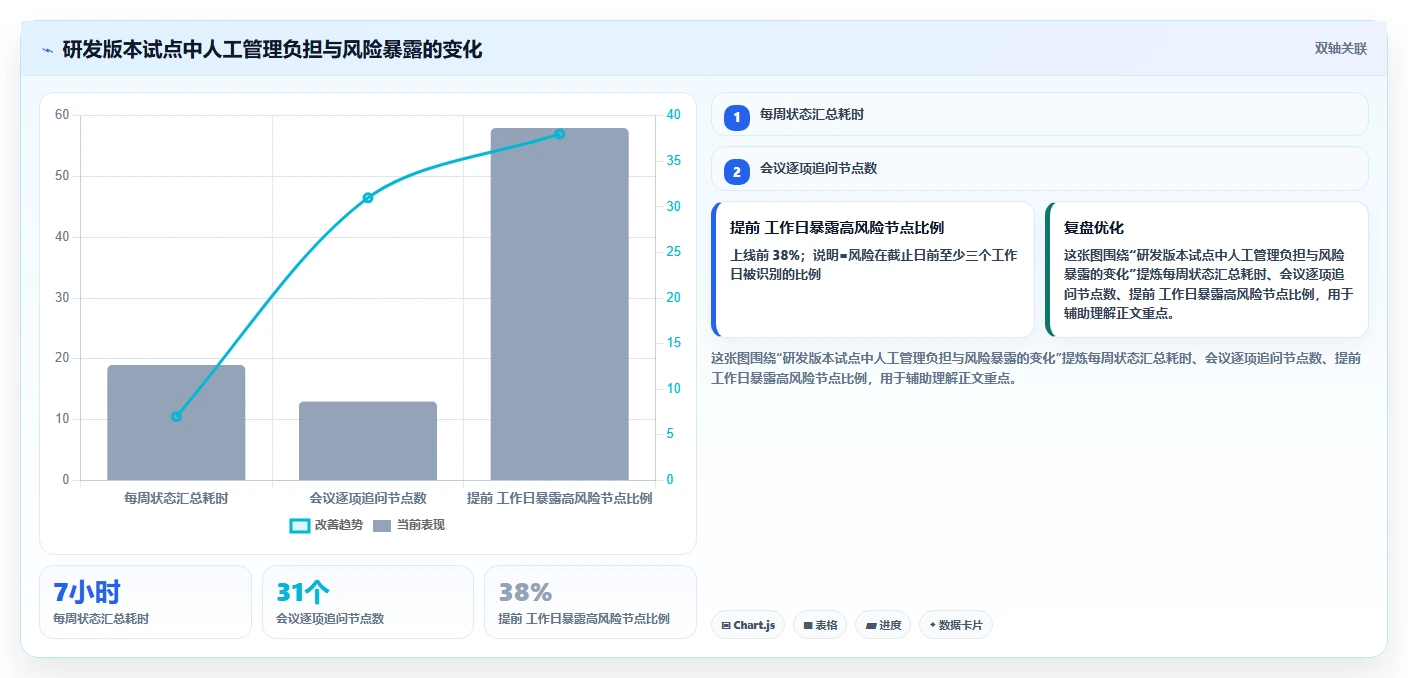The height and width of the screenshot is (678, 1408).
Task: Click the Chart.js tag
Action: point(749,625)
